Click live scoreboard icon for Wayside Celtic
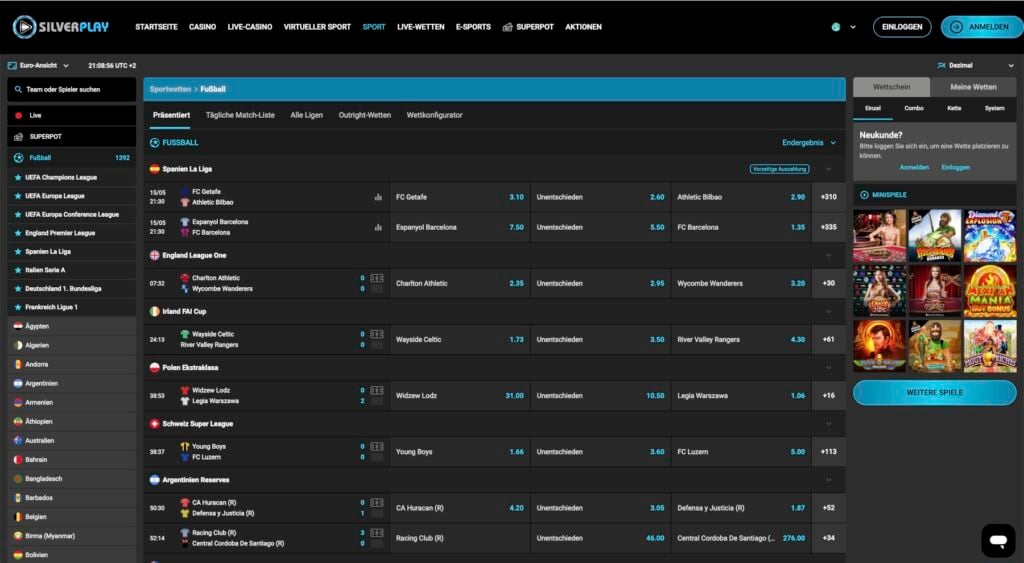 377,334
